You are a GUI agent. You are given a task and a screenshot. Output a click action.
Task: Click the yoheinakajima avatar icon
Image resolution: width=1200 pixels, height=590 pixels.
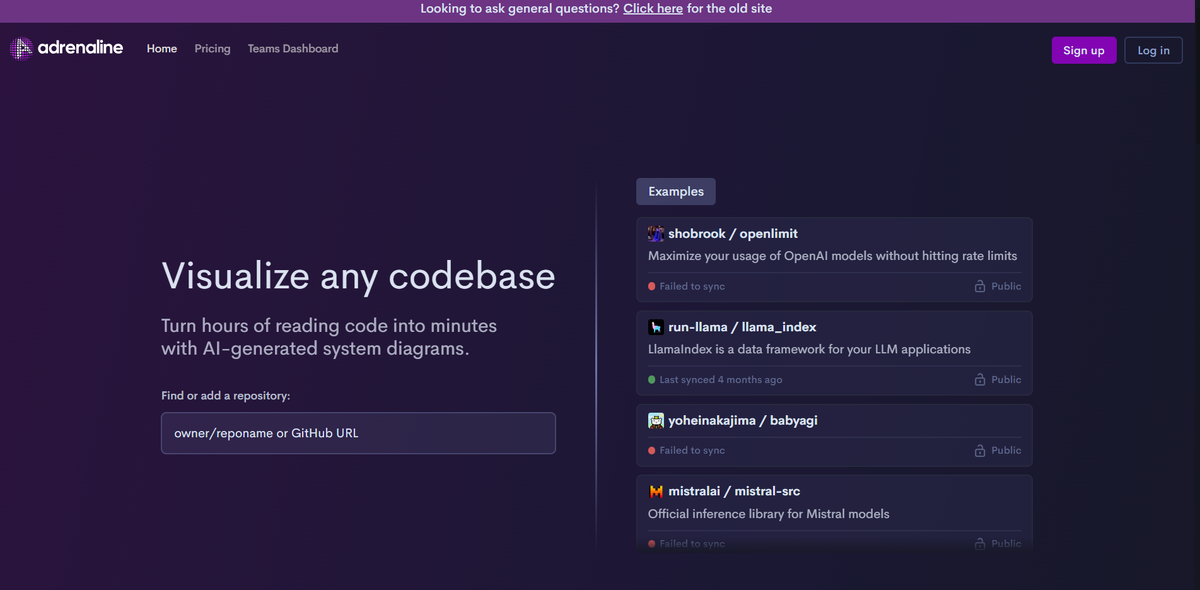[x=656, y=421]
